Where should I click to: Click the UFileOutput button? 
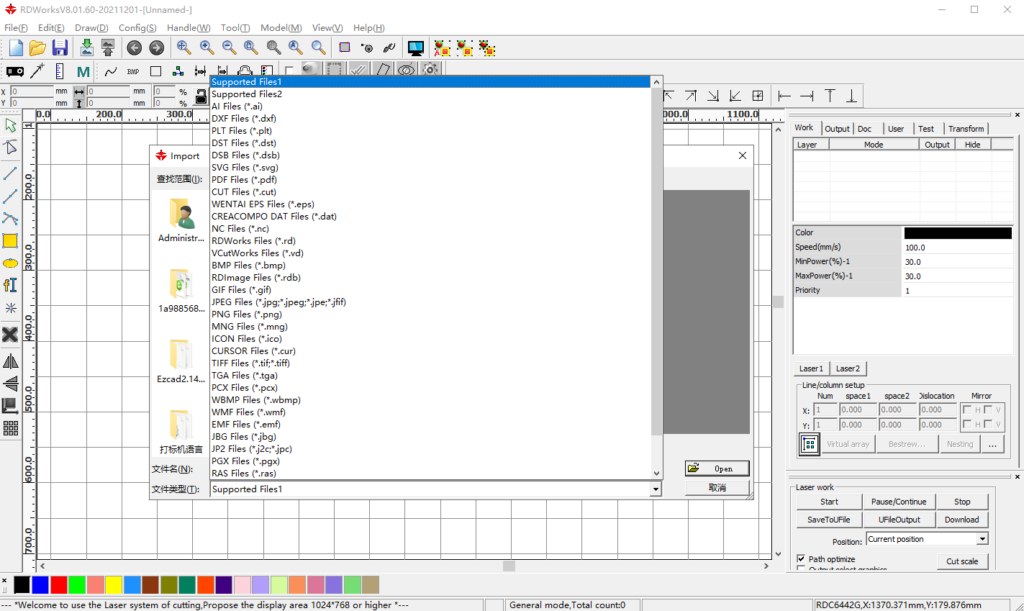pos(899,520)
